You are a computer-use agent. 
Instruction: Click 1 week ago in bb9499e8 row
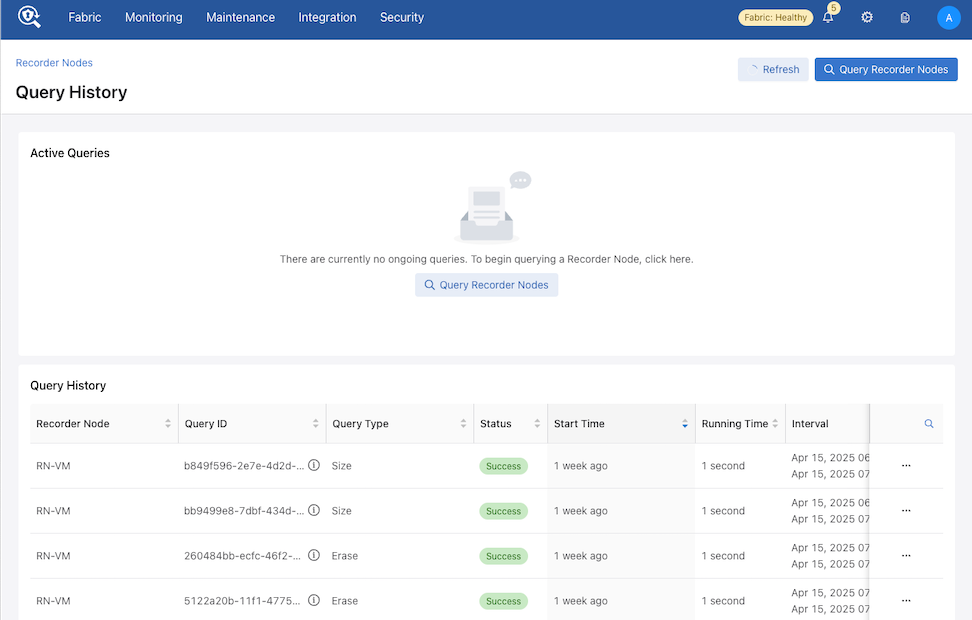tap(581, 511)
